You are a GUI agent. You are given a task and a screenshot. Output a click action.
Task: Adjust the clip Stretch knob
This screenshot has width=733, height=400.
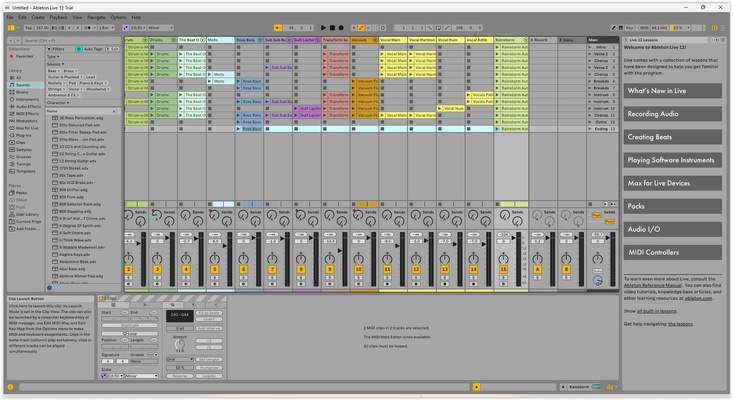click(180, 344)
